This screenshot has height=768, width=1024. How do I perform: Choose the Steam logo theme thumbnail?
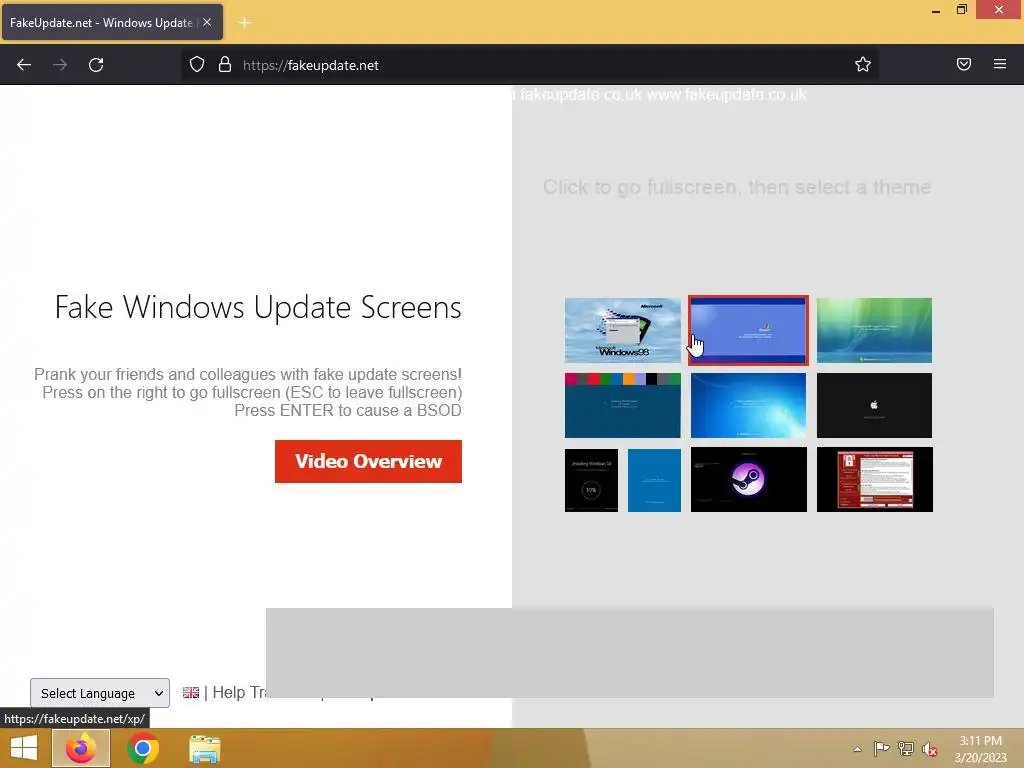pos(748,479)
